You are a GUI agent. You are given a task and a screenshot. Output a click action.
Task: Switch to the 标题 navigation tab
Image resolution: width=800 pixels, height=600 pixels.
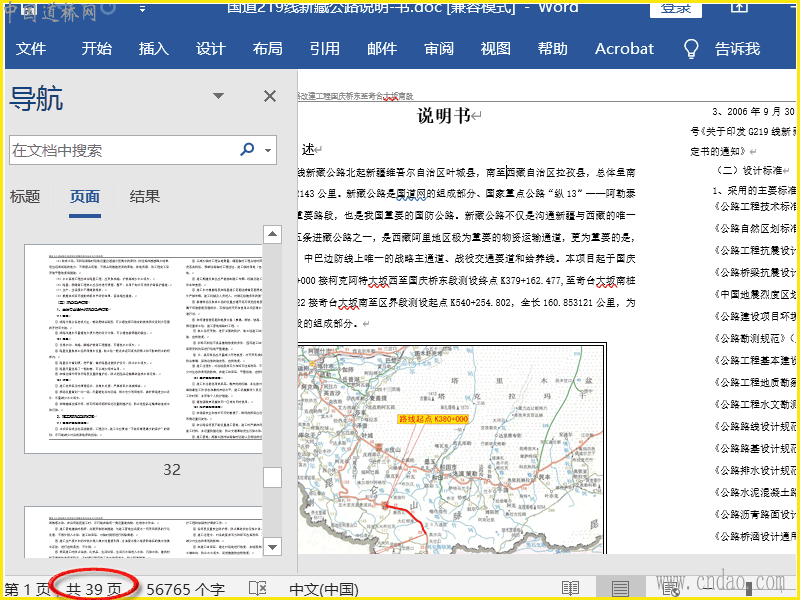[x=25, y=197]
